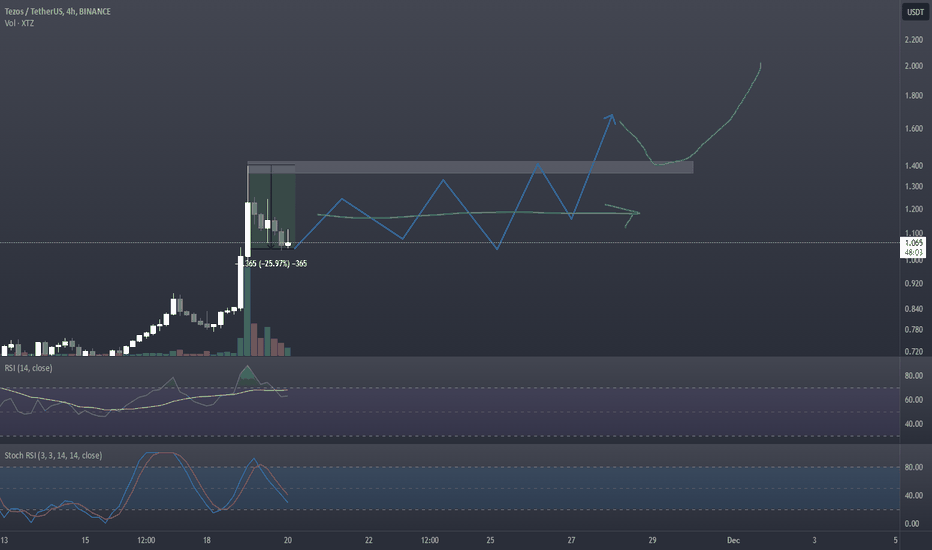Viewport: 932px width, 550px height.
Task: Click the 2.200 price axis label
Action: pyautogui.click(x=914, y=40)
